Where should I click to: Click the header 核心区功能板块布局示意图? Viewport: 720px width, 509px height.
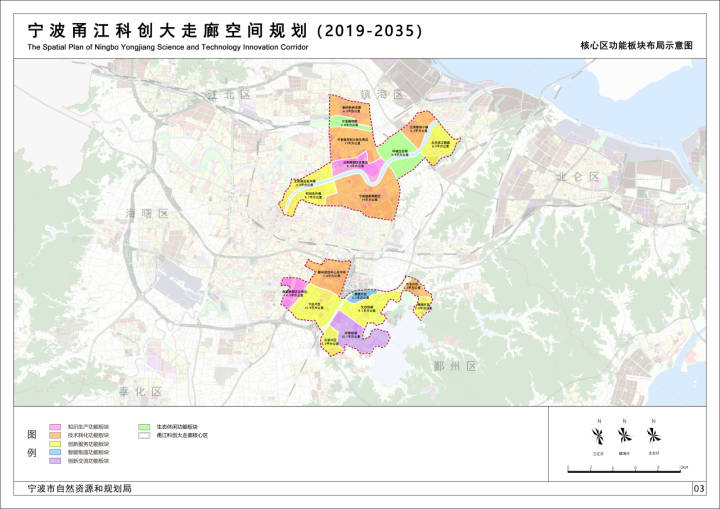coord(636,45)
